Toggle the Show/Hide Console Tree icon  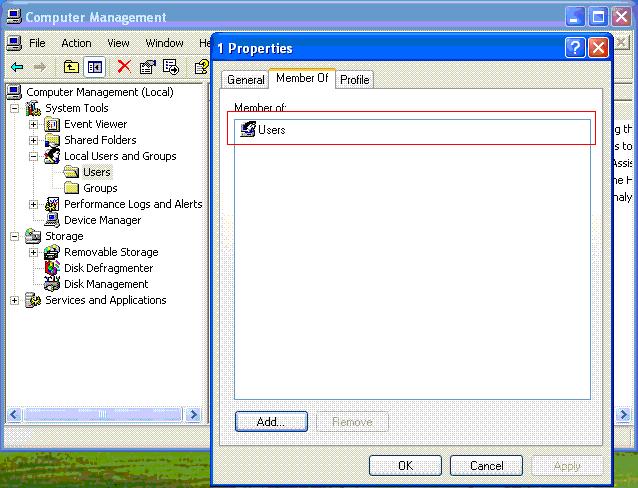(94, 67)
